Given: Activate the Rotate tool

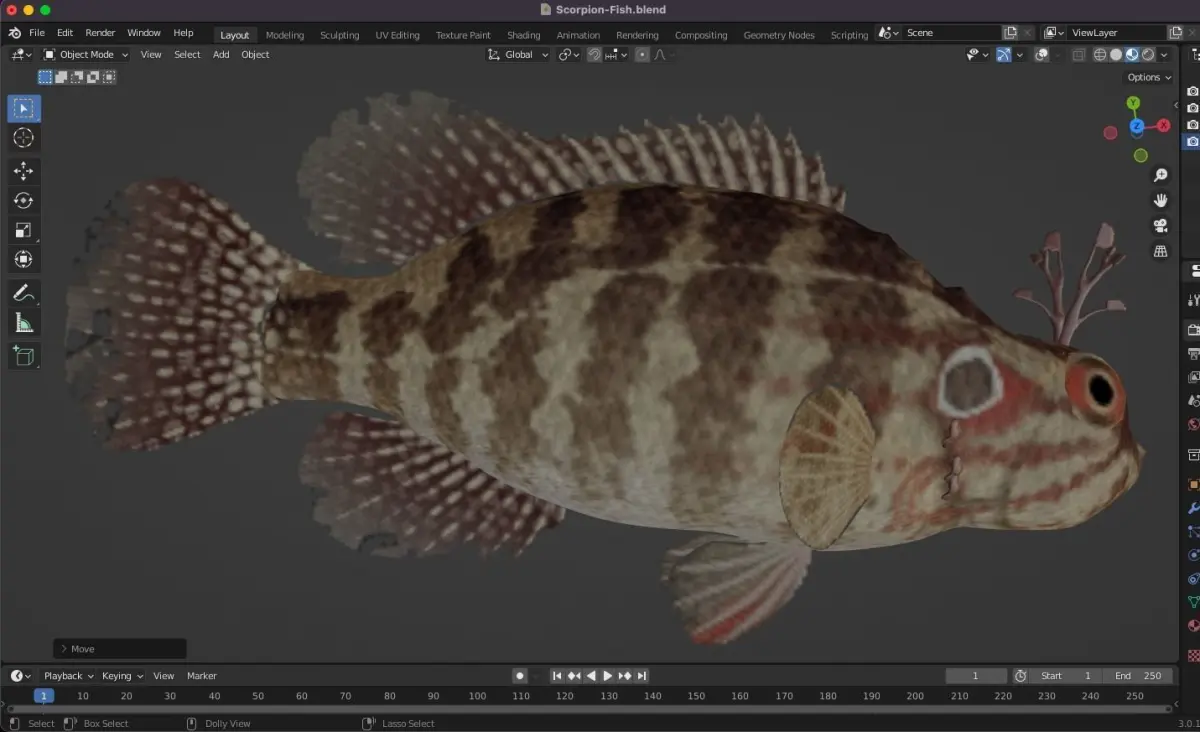Looking at the screenshot, I should tap(24, 200).
